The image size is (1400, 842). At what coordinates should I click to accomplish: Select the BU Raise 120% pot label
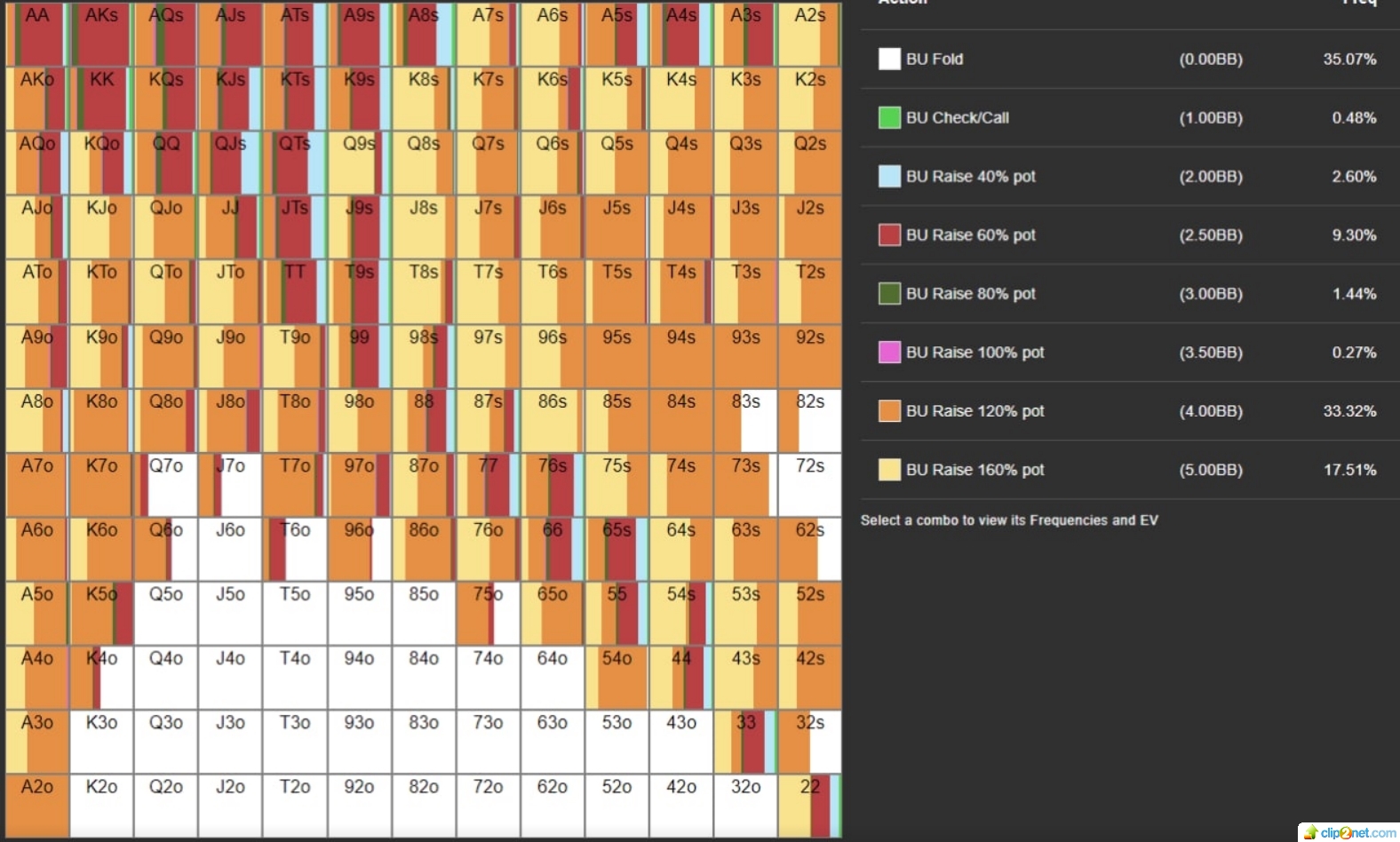point(975,410)
